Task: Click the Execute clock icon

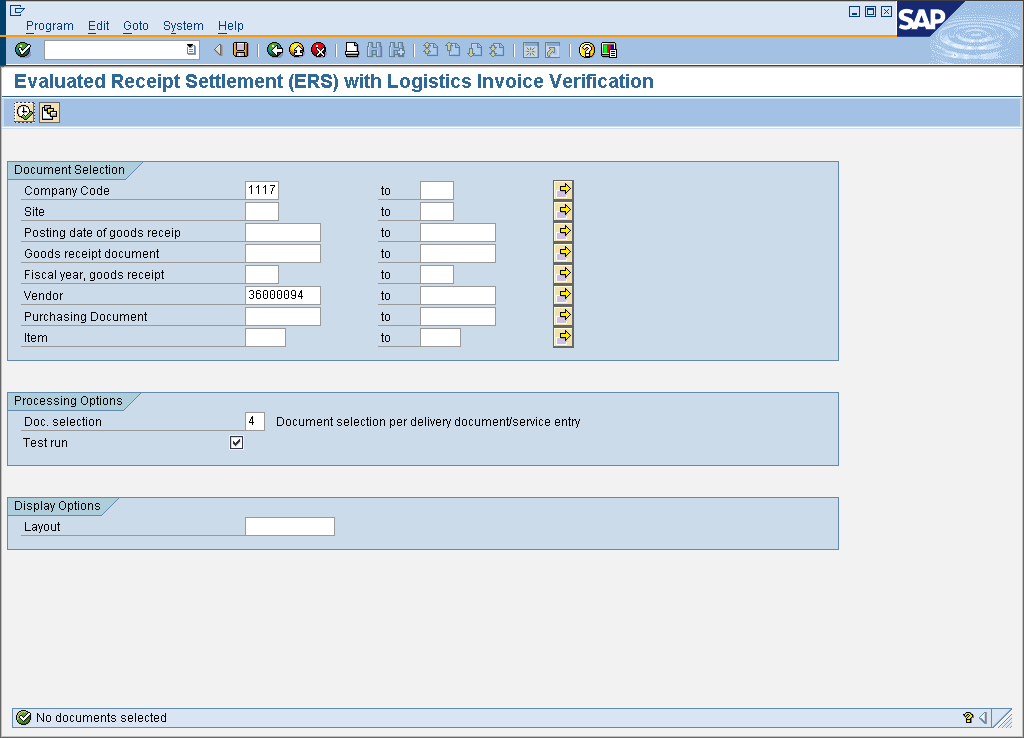Action: point(24,112)
